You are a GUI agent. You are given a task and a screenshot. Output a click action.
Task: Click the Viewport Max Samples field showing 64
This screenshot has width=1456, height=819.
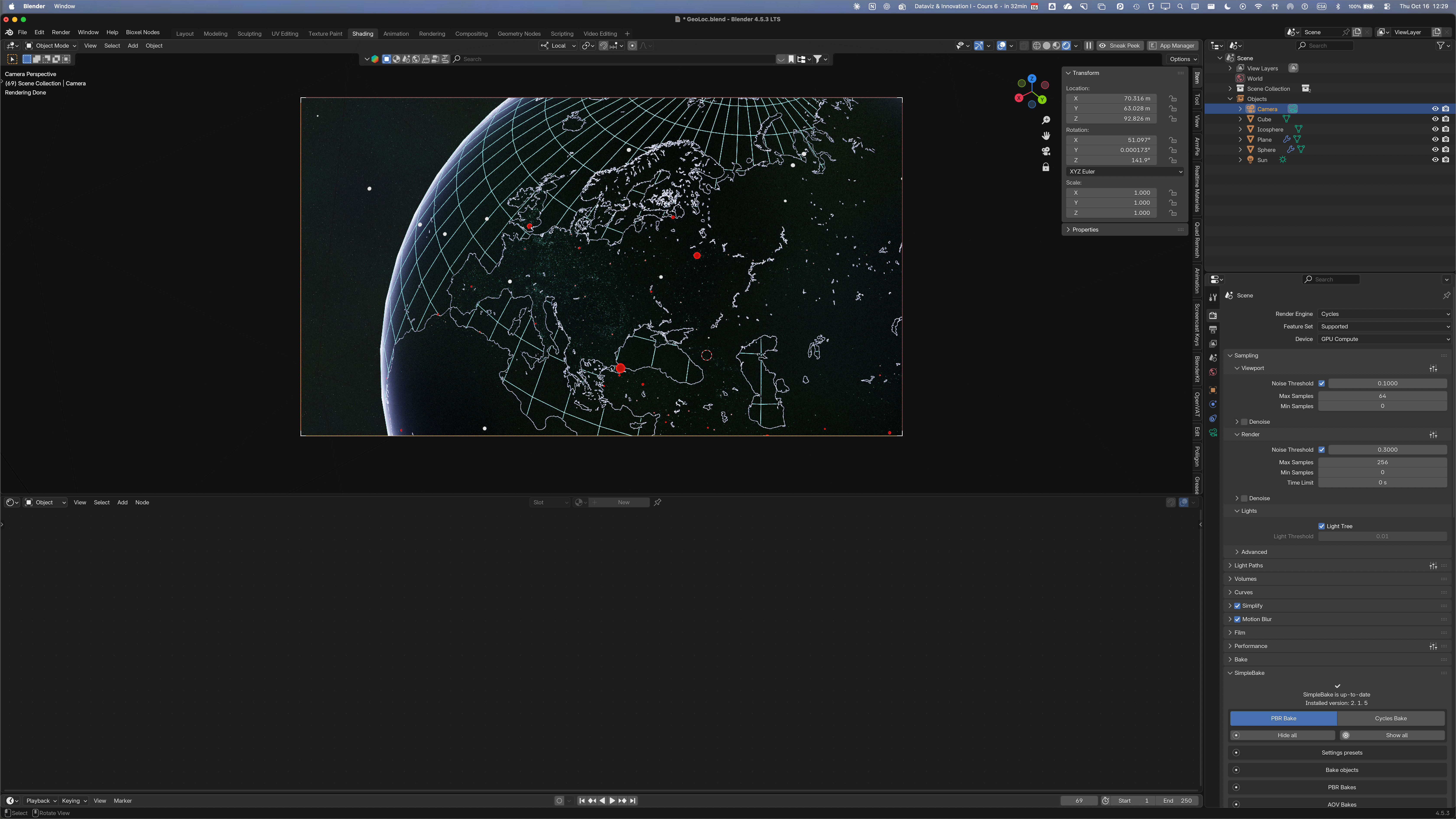[1383, 396]
